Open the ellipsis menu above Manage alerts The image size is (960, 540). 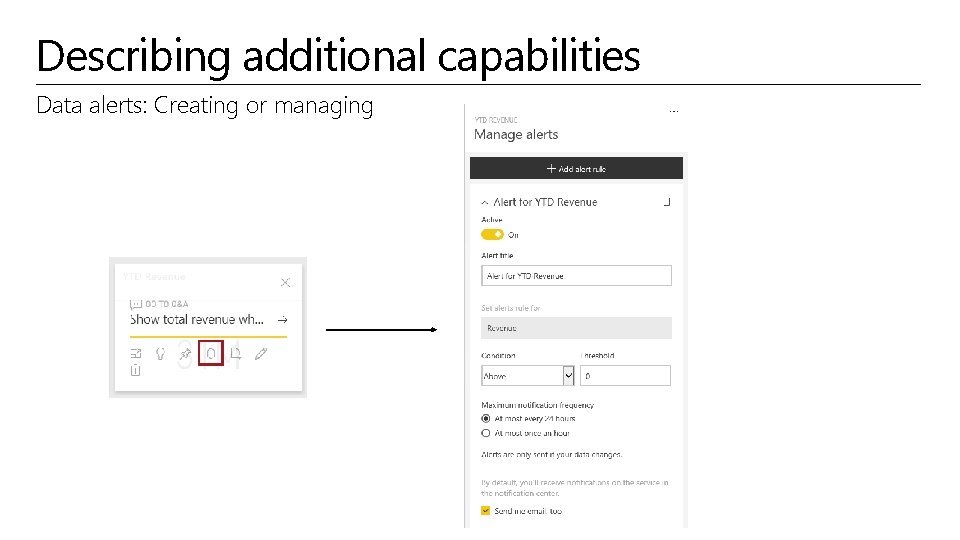(x=673, y=111)
